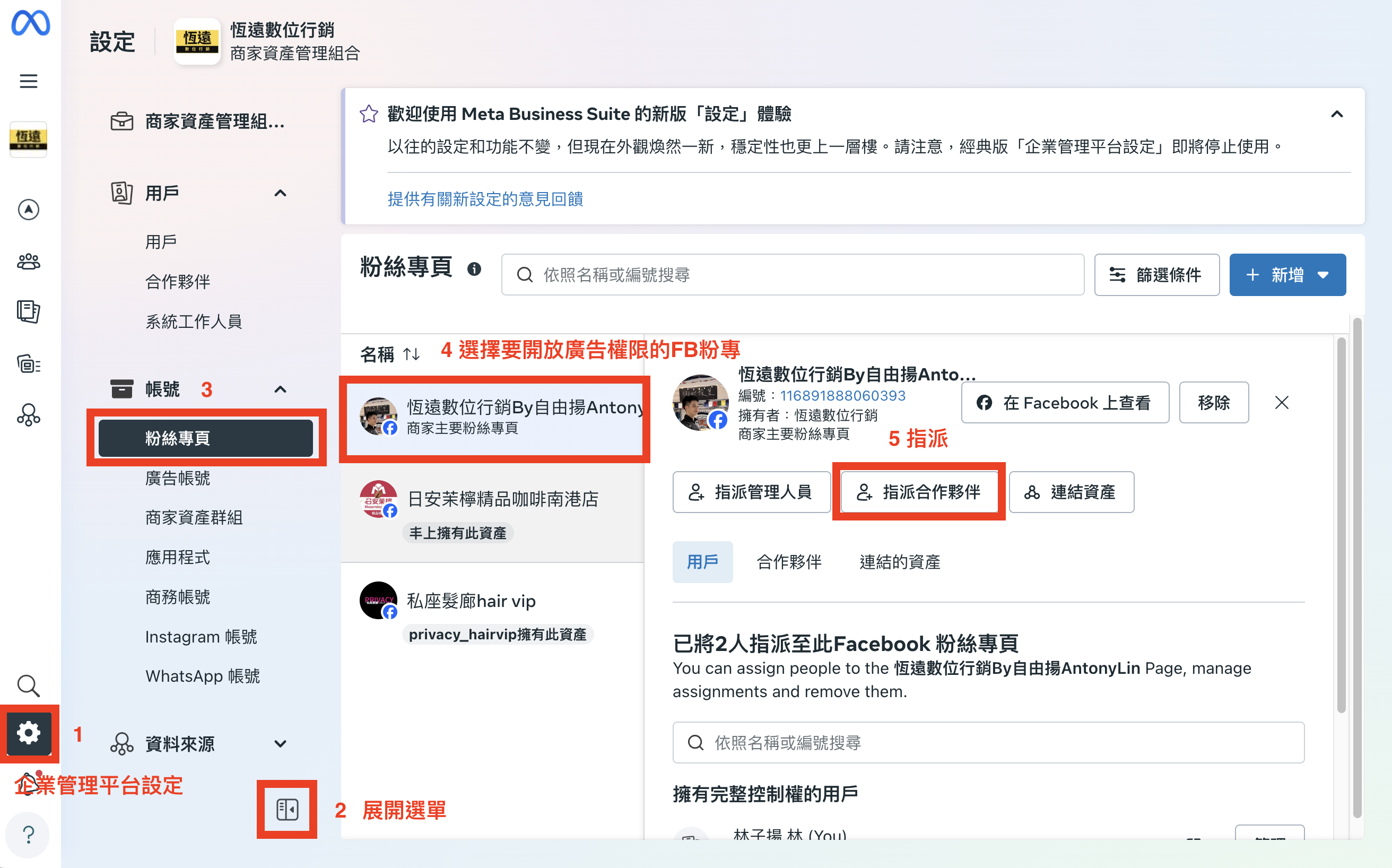
Task: Click the 指派合作夥伴 button
Action: (x=919, y=492)
